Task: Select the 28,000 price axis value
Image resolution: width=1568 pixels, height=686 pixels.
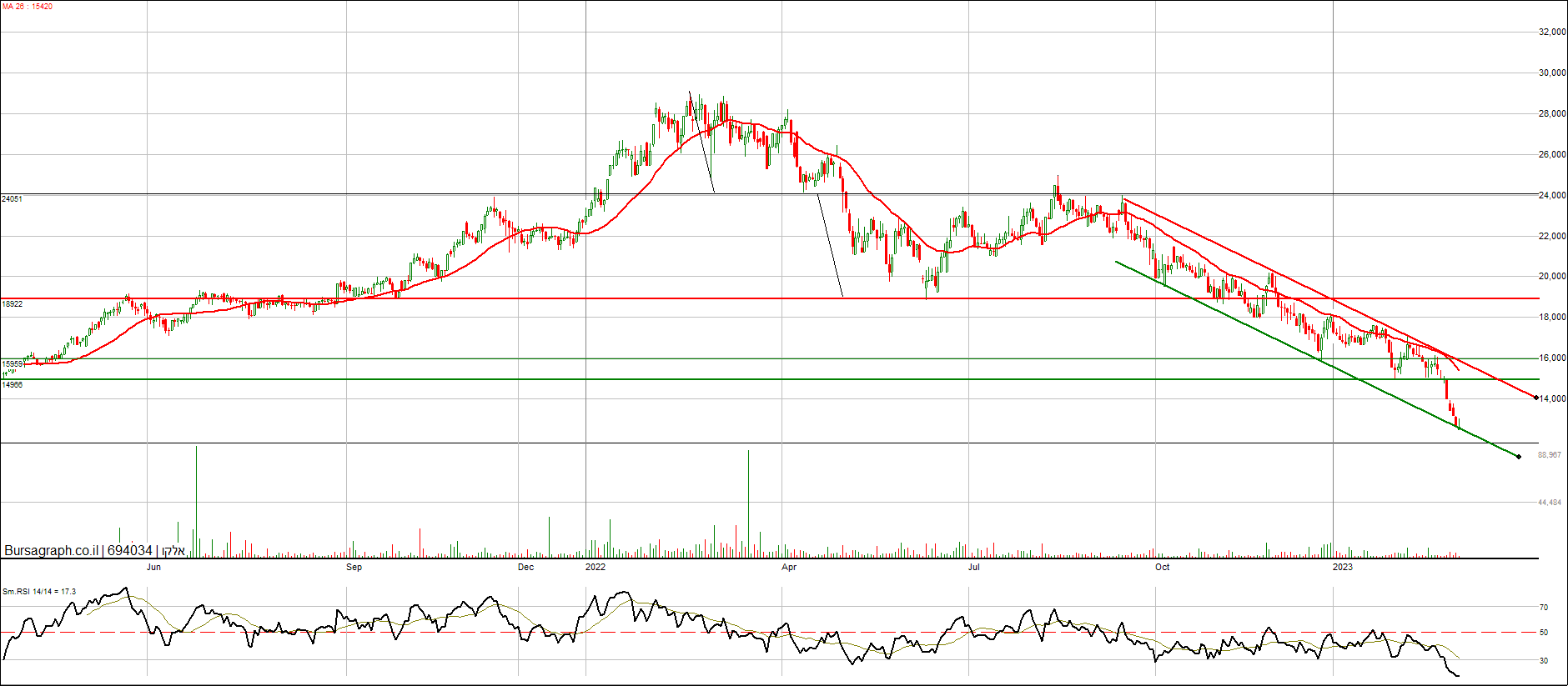Action: (1552, 113)
